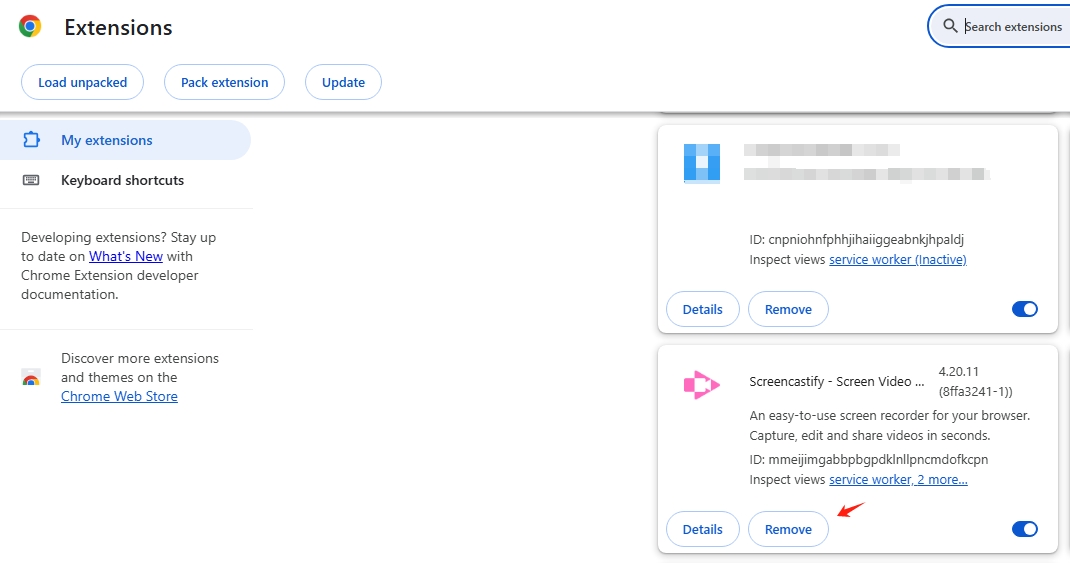The image size is (1070, 563).
Task: Open Screencastify service worker, 2 more link
Action: 898,479
